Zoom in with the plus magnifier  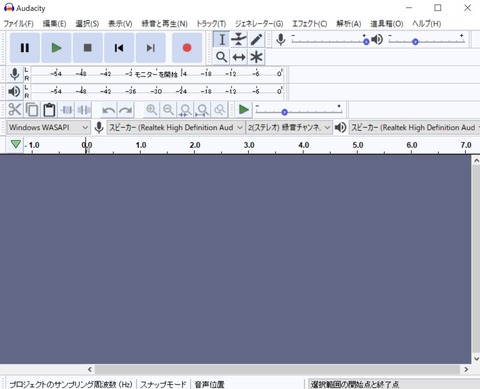[x=152, y=110]
